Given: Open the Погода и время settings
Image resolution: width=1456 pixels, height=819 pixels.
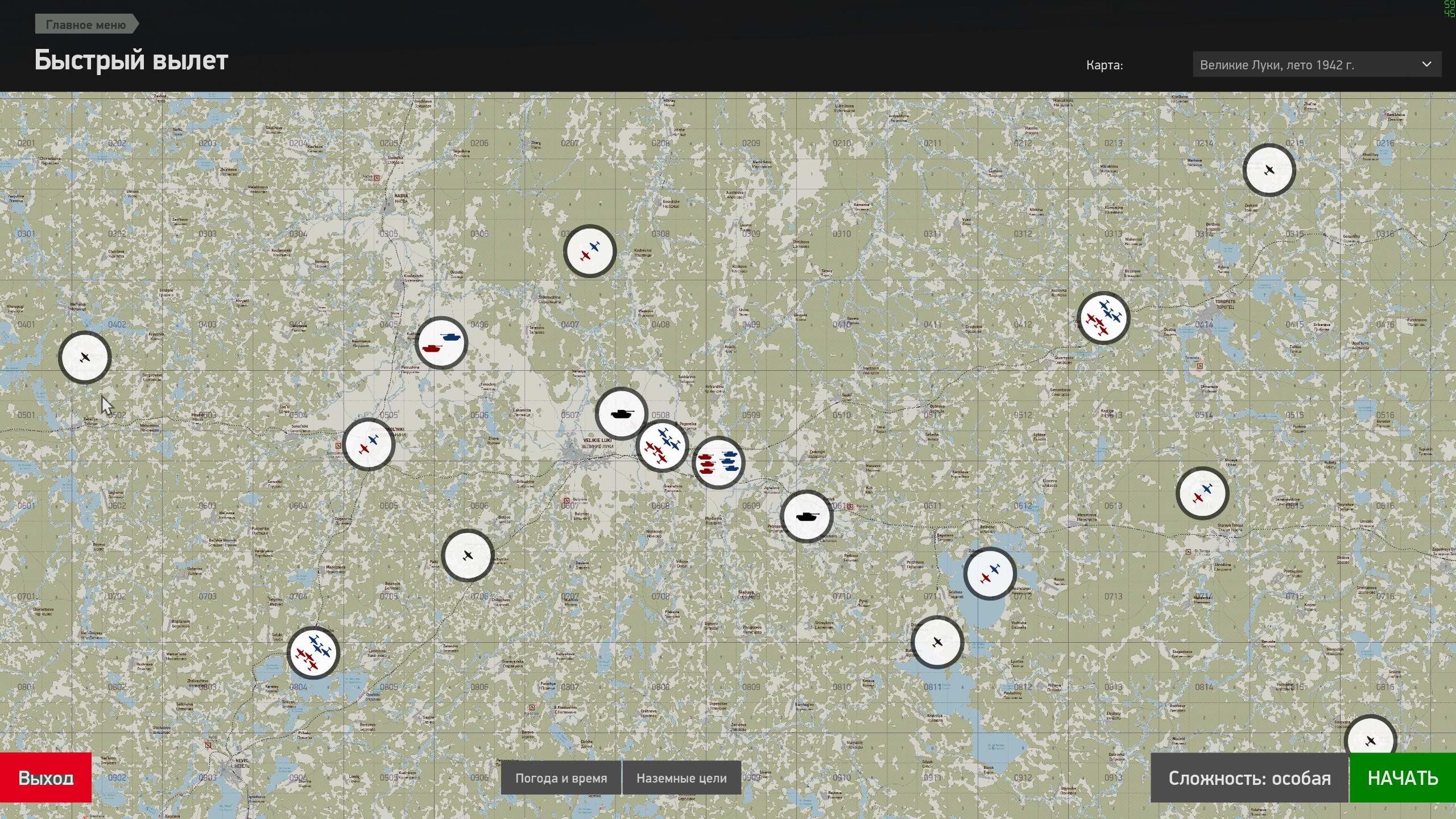Looking at the screenshot, I should (x=561, y=777).
